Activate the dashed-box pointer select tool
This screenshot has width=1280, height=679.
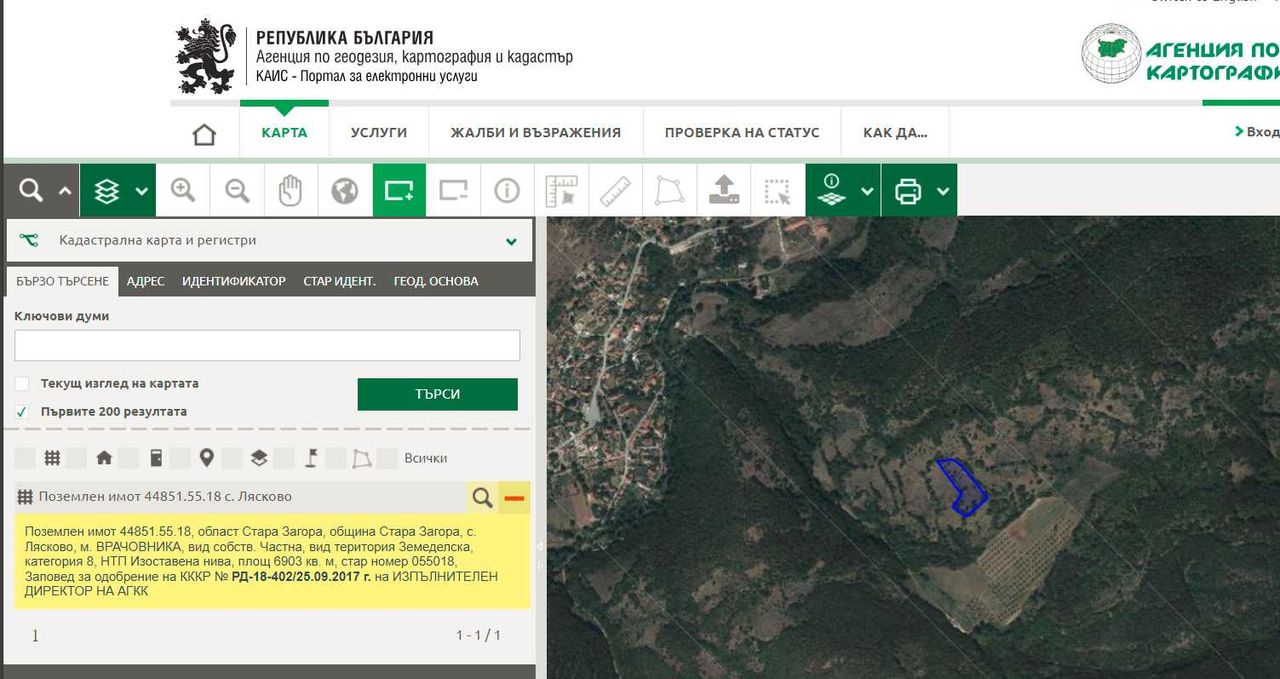click(777, 190)
